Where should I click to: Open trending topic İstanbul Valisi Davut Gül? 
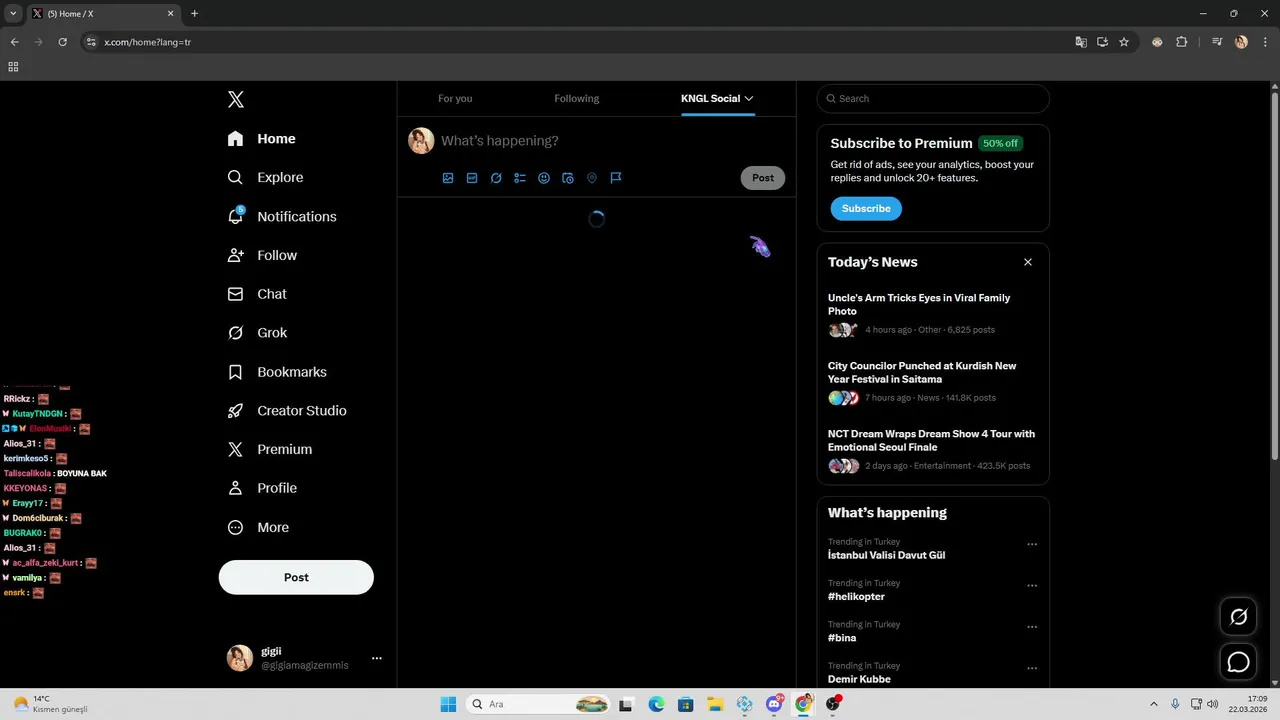(886, 555)
